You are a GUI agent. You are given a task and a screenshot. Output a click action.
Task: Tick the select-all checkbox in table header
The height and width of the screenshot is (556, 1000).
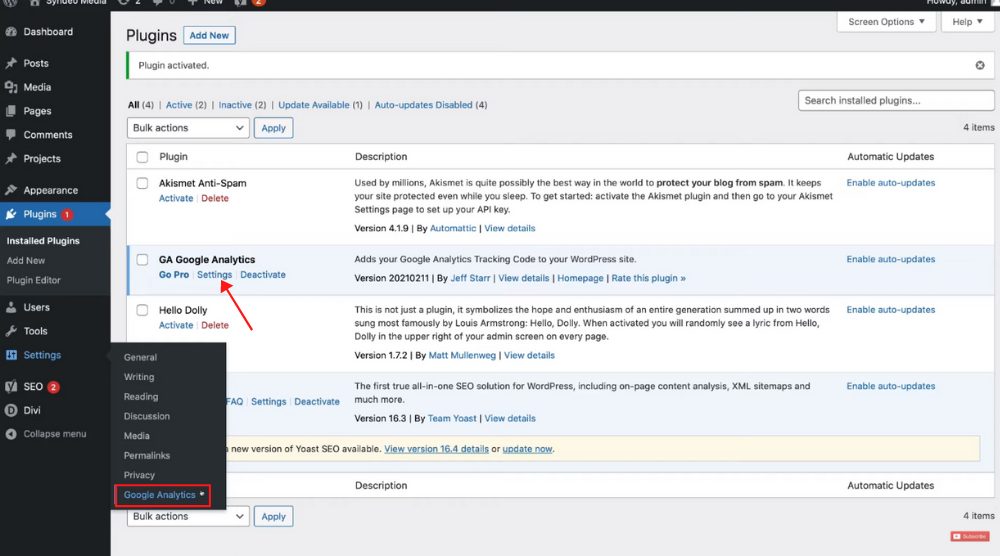142,157
